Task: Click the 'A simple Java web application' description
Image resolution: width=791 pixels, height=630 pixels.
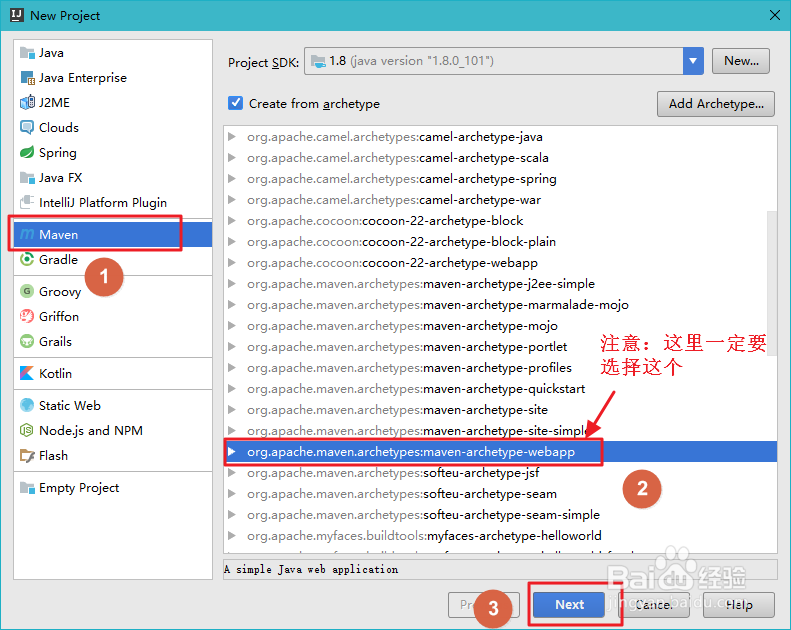Action: coord(311,569)
